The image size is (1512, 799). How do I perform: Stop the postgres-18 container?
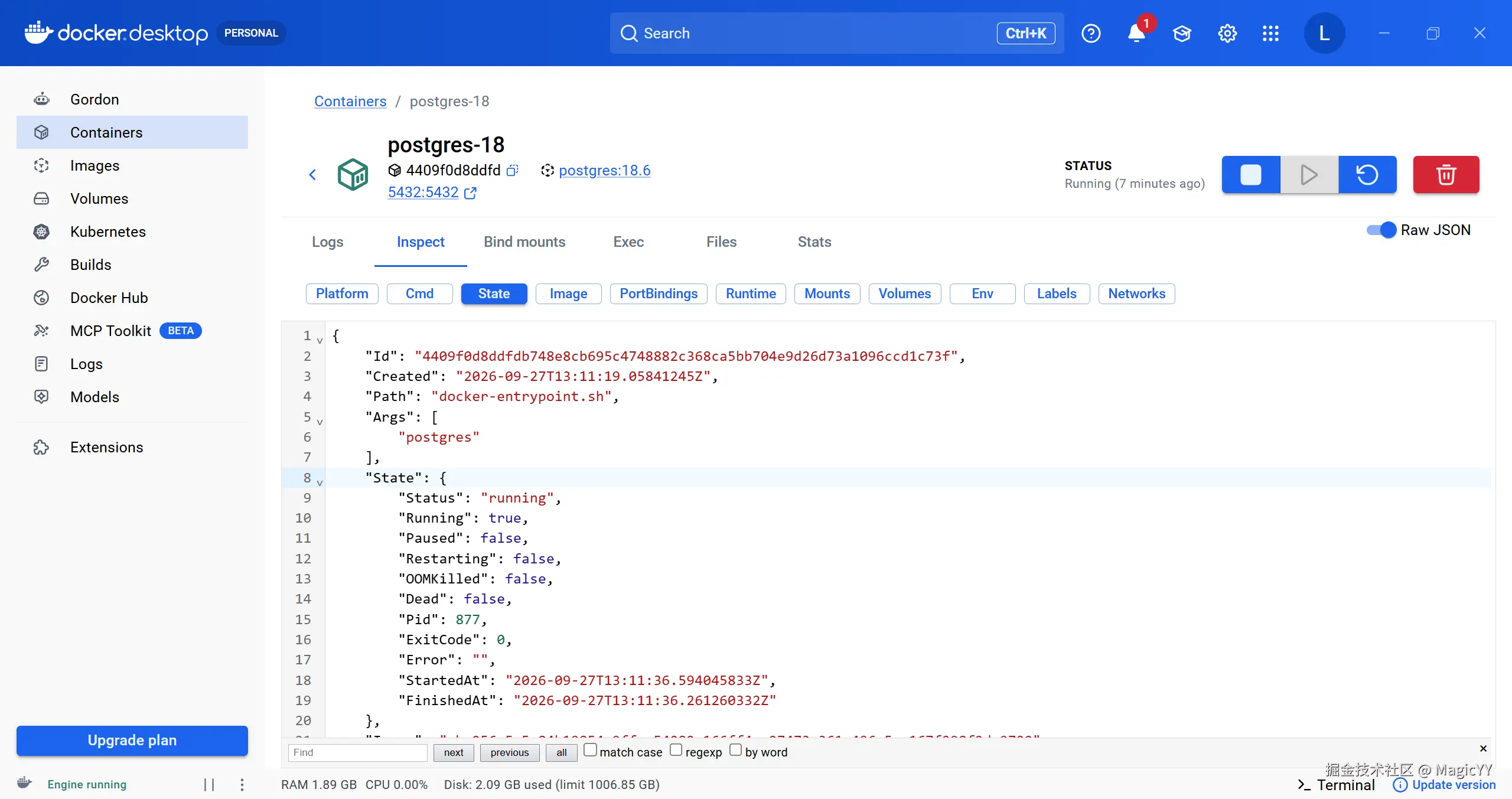(x=1250, y=175)
